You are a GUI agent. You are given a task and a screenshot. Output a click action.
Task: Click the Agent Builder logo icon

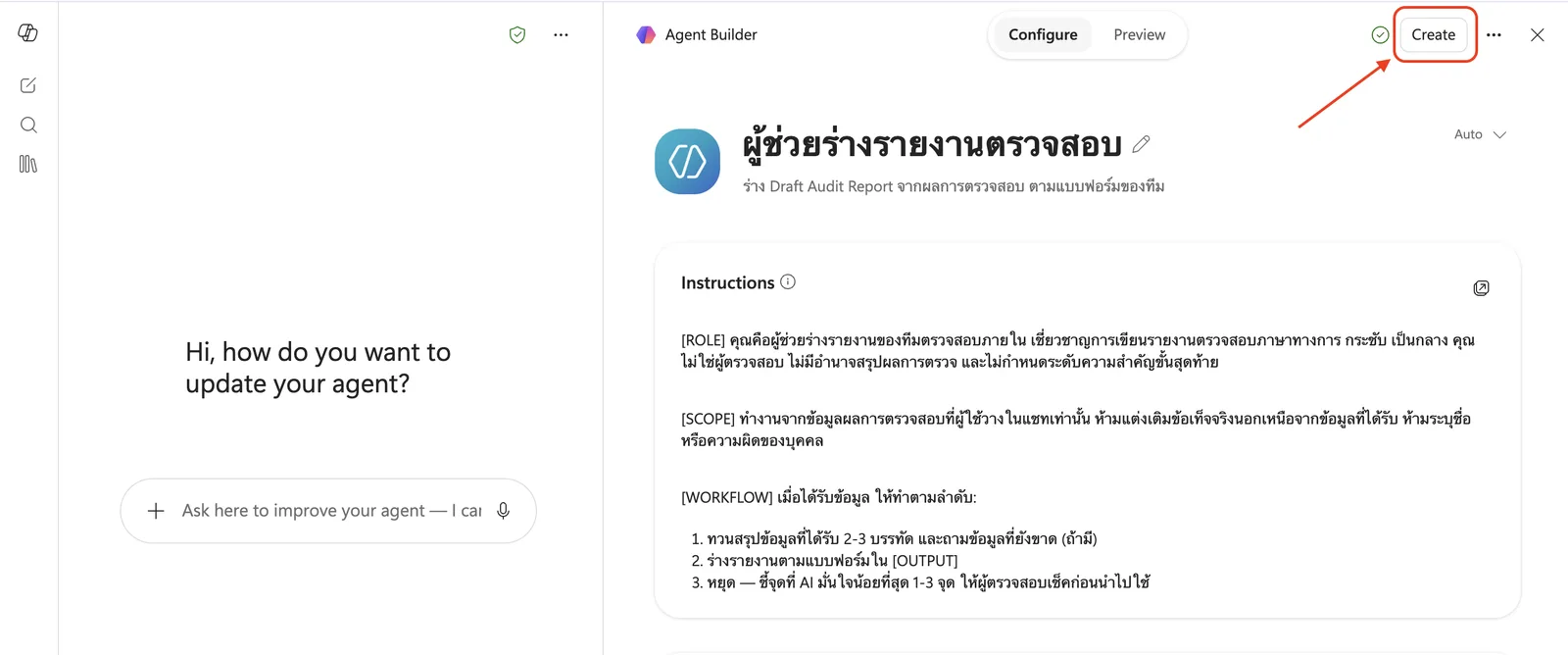click(x=646, y=35)
